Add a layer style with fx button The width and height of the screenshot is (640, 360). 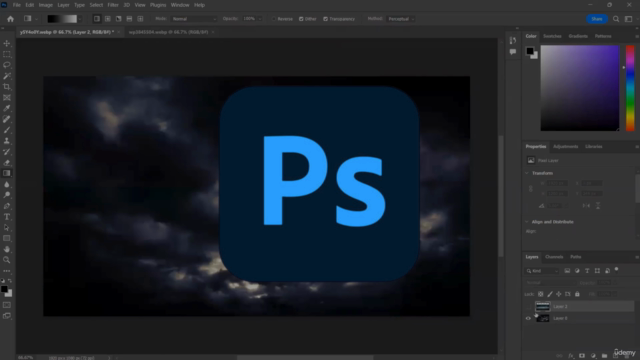pos(571,356)
